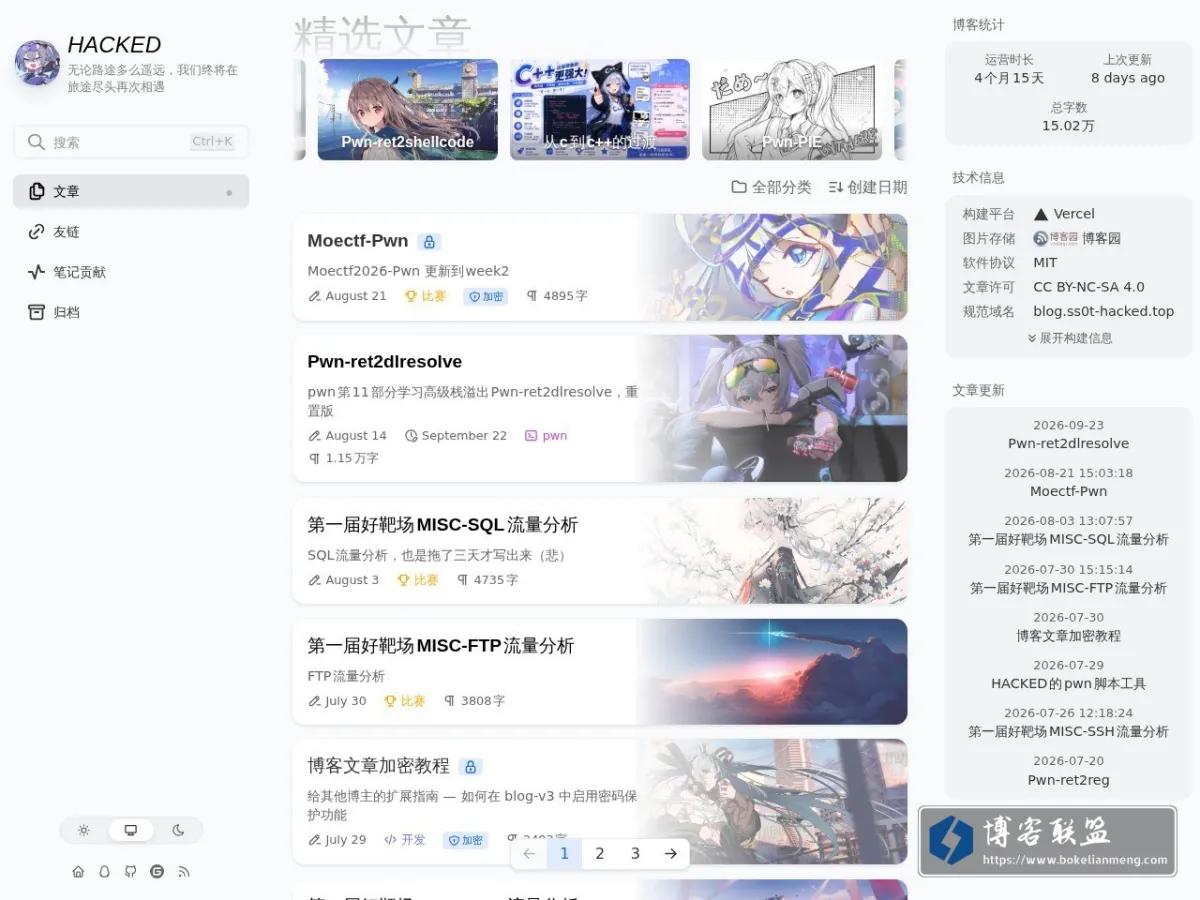Select system theme monitor icon

point(131,830)
